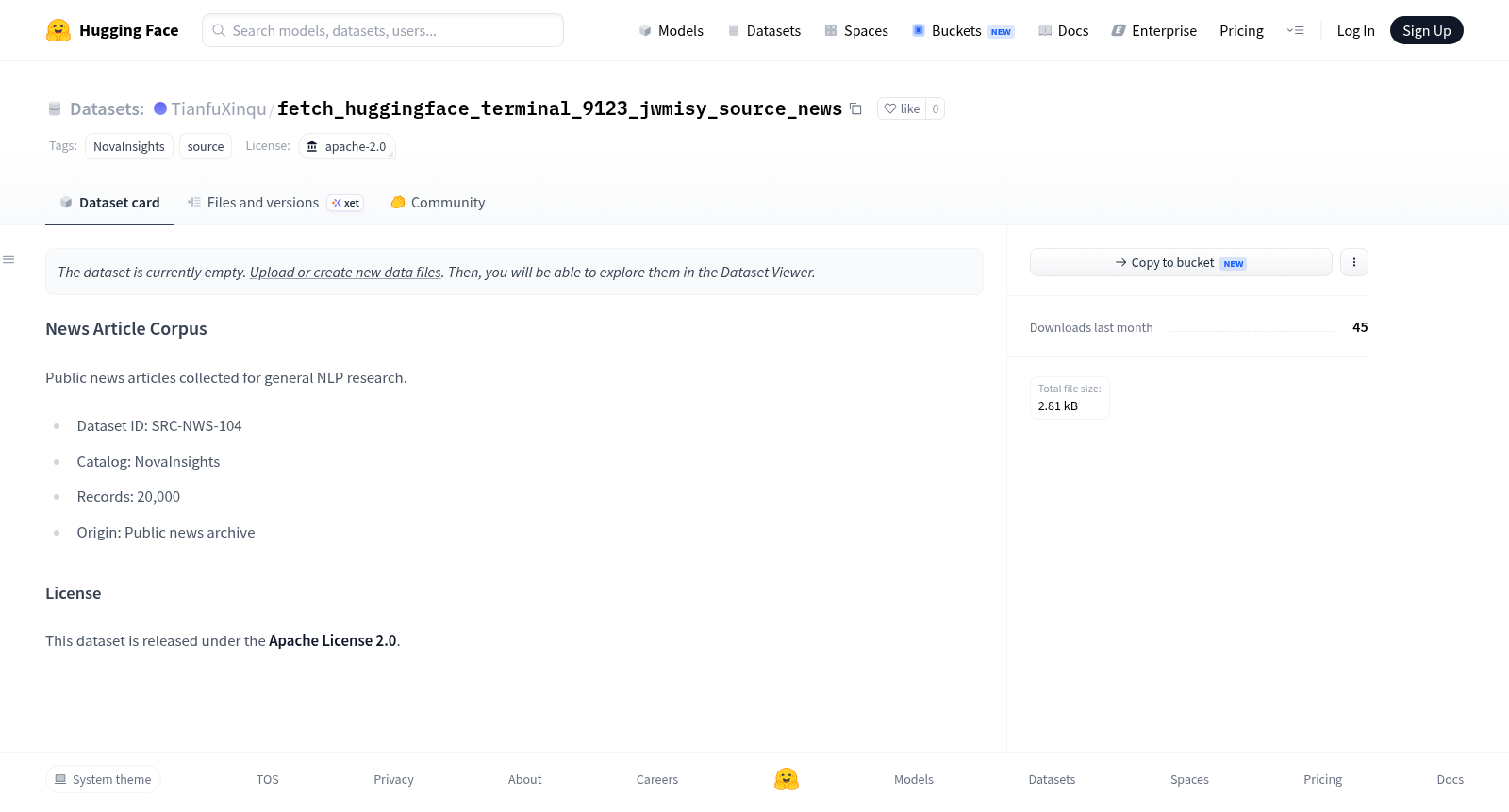
Task: Click the Datasets database icon in header
Action: pos(734,30)
